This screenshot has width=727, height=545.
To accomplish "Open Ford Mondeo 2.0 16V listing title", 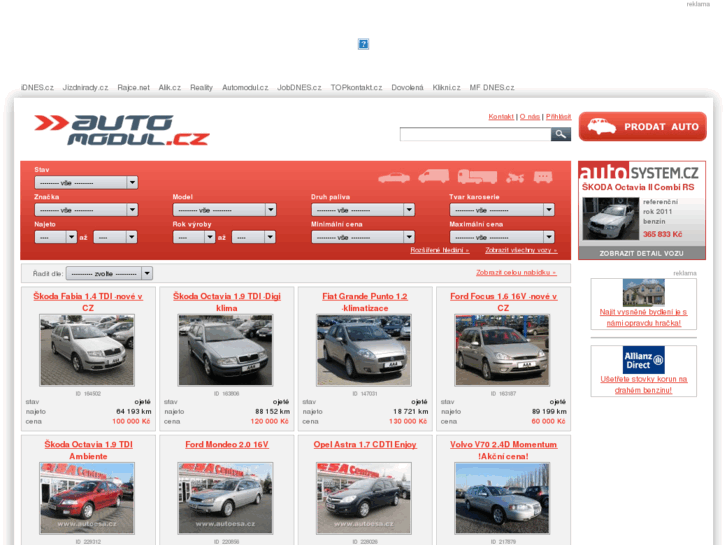I will point(227,444).
